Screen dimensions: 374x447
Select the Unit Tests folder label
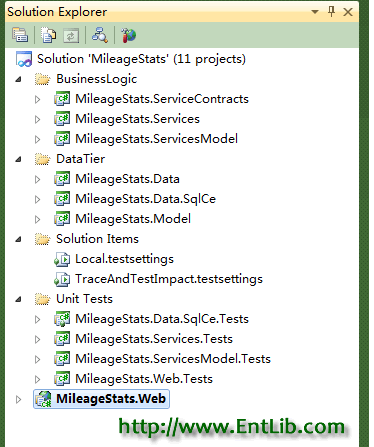coord(84,299)
